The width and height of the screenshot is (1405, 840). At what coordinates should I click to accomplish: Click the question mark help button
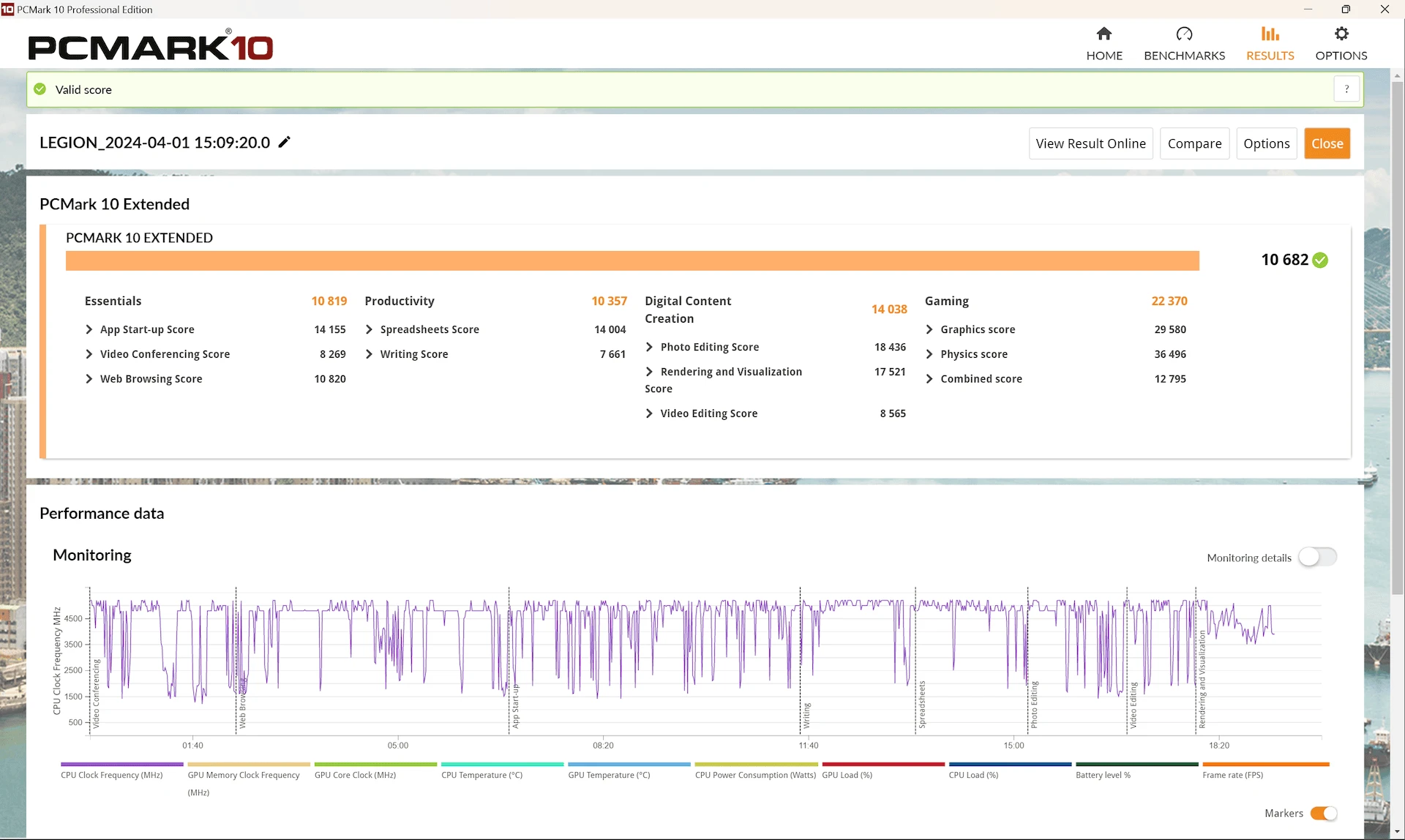[1346, 89]
